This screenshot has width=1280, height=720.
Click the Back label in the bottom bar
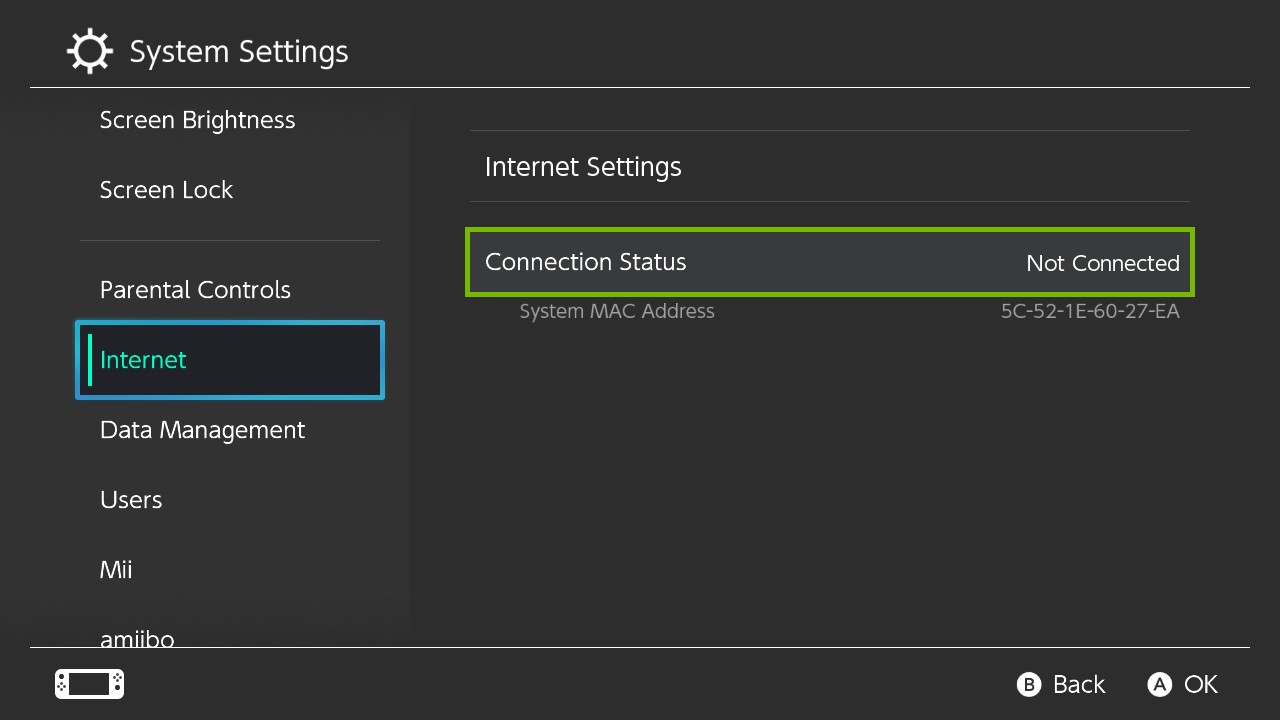click(1078, 684)
